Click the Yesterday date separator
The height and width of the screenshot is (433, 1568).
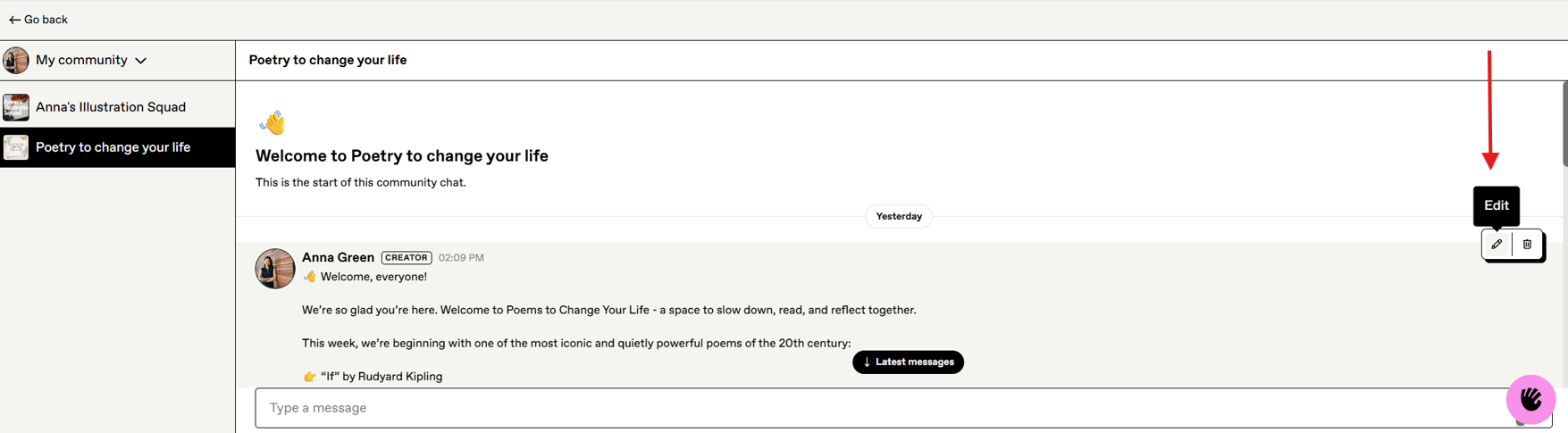[x=899, y=217]
